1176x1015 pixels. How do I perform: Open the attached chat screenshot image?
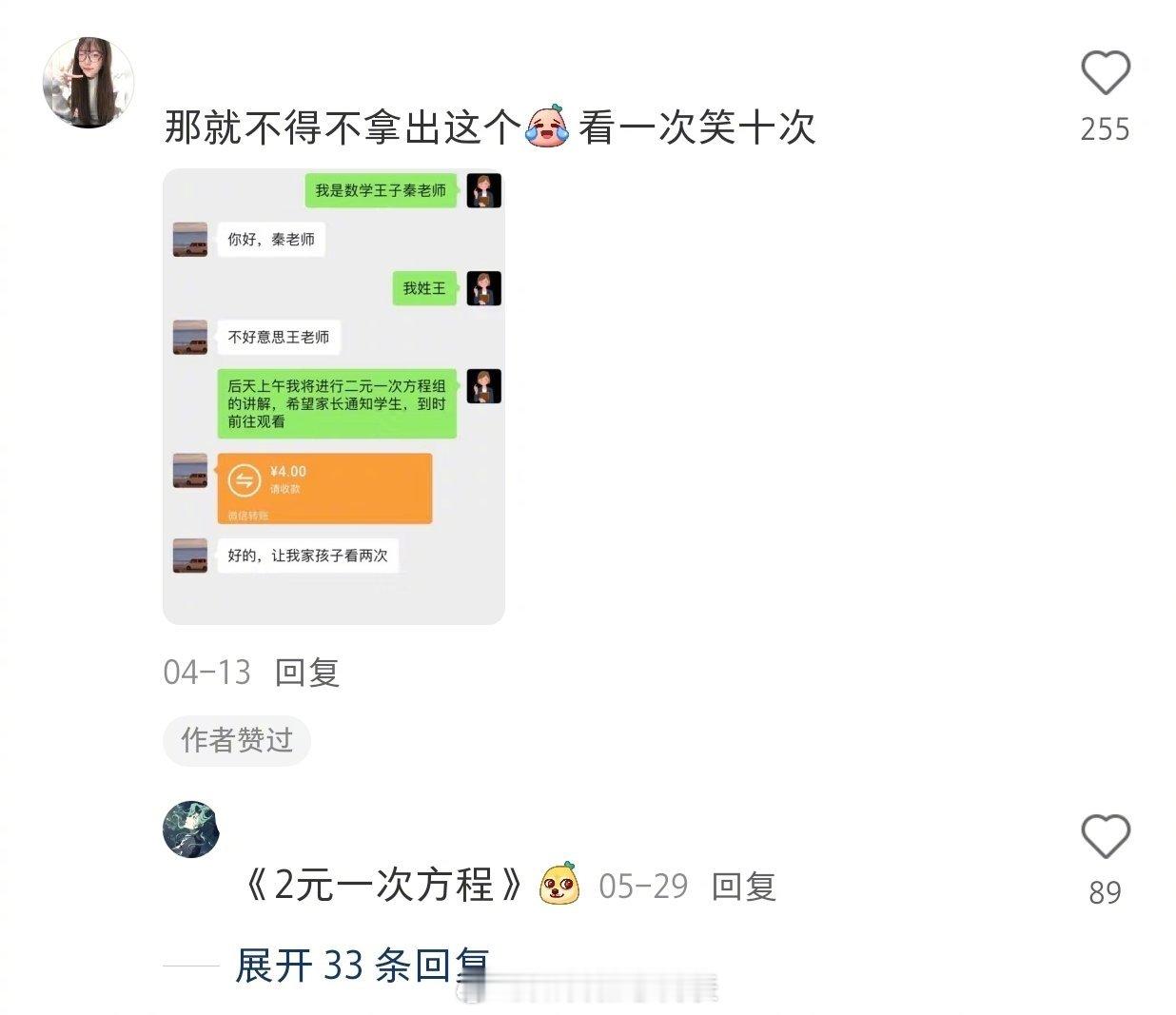pos(334,397)
